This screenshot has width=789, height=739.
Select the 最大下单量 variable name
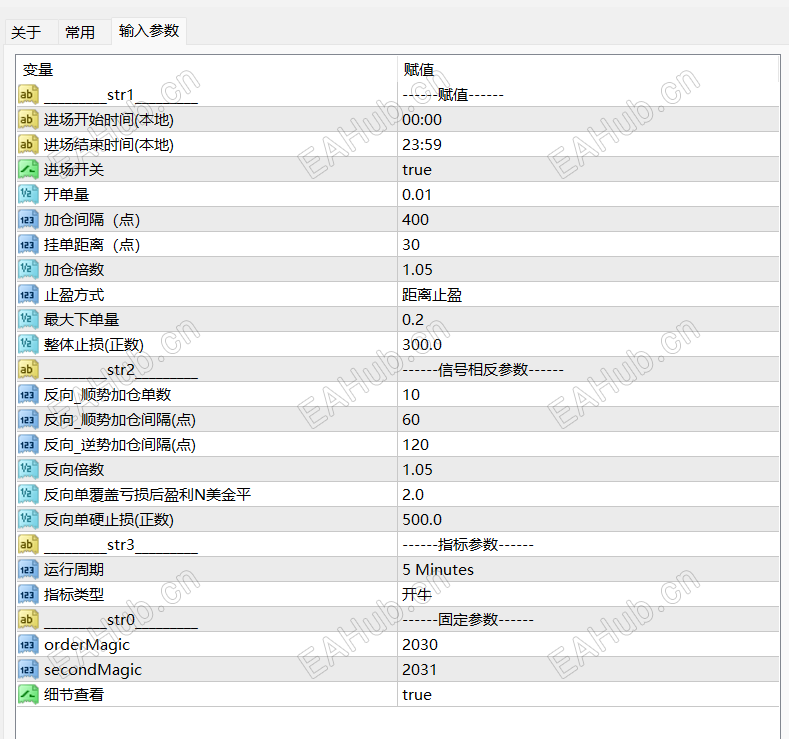pos(82,319)
